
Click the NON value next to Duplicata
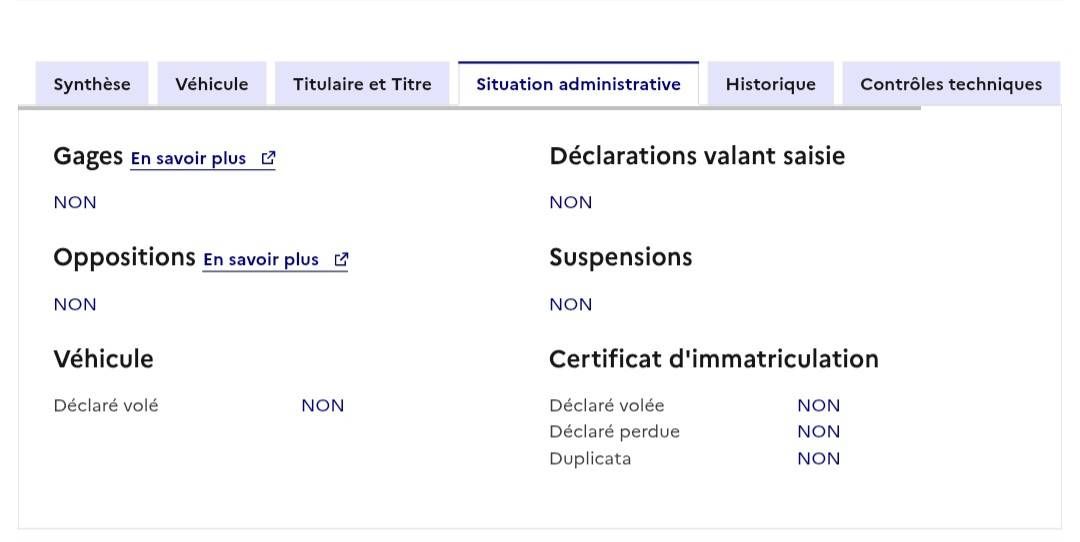point(818,459)
